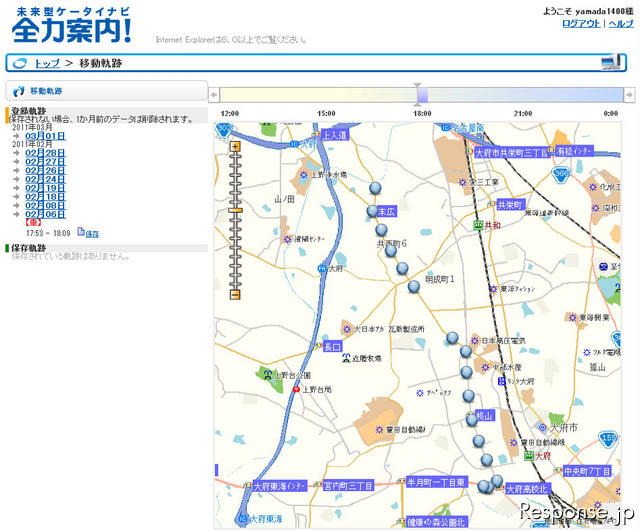The image size is (640, 531).
Task: Click the map zoom level slider handle
Action: (235, 210)
